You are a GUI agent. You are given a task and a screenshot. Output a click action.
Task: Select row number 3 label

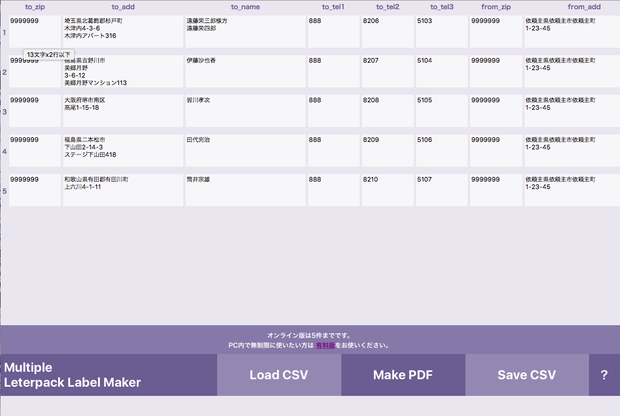coord(4,112)
